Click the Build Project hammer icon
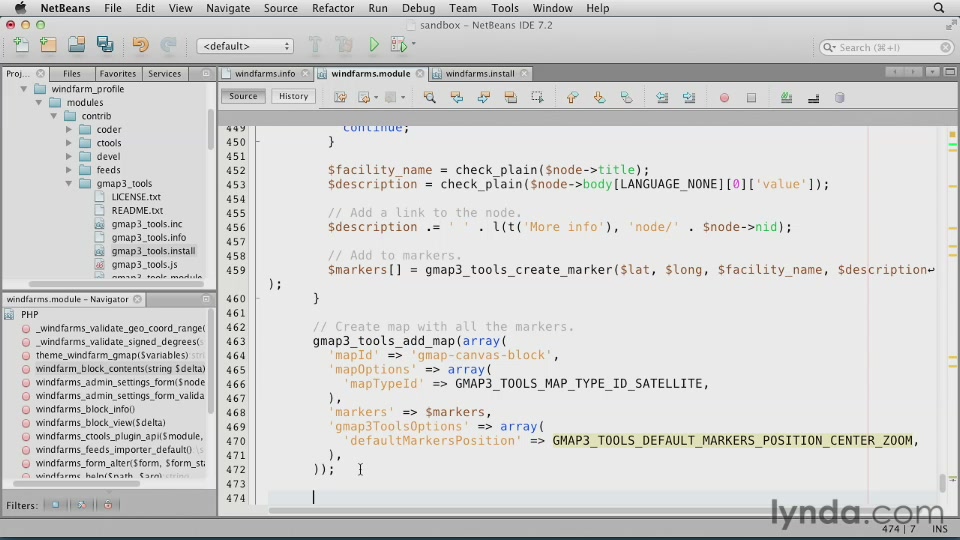The height and width of the screenshot is (540, 960). [x=315, y=45]
